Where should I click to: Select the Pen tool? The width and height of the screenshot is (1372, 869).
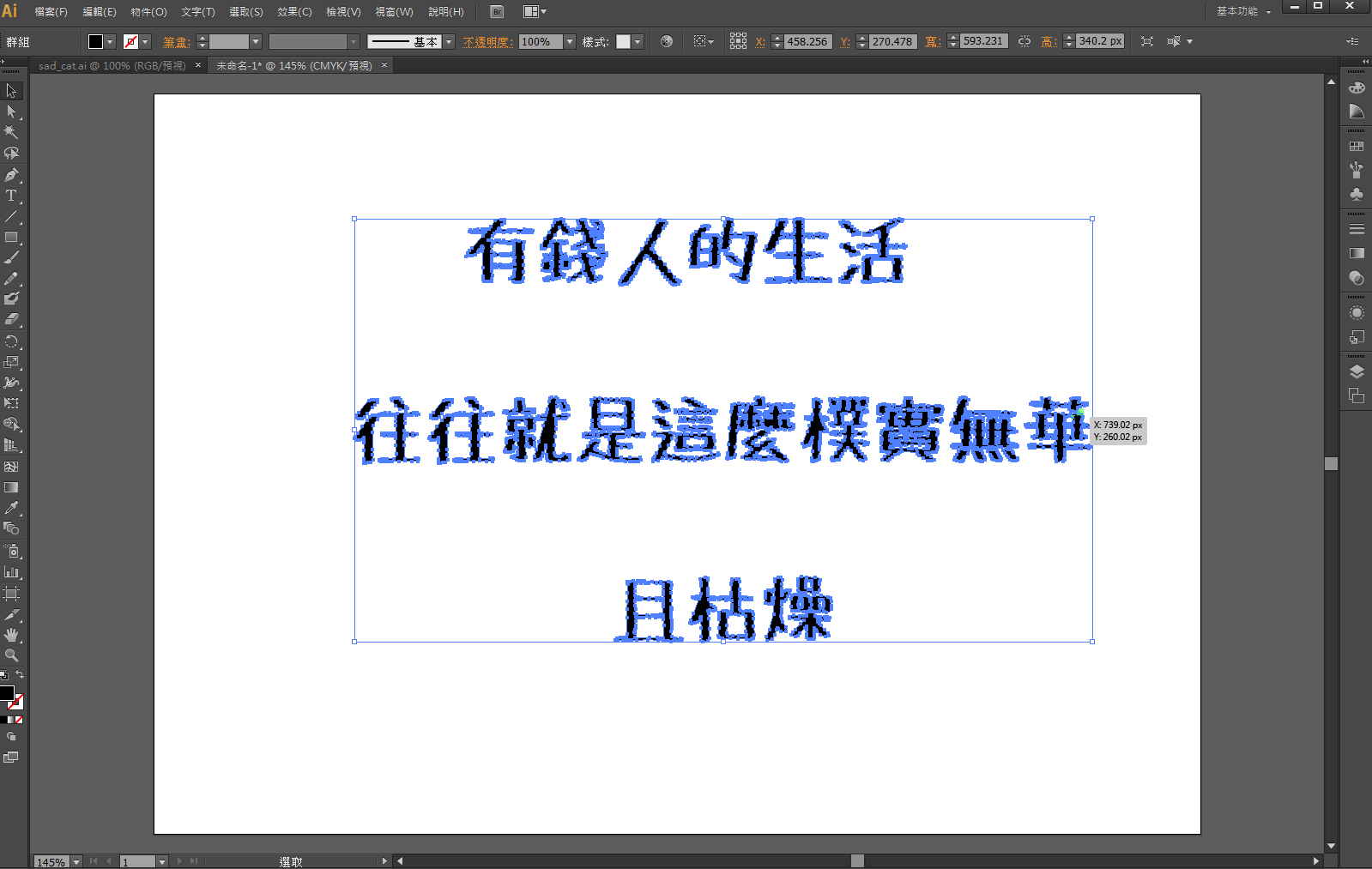pyautogui.click(x=11, y=175)
